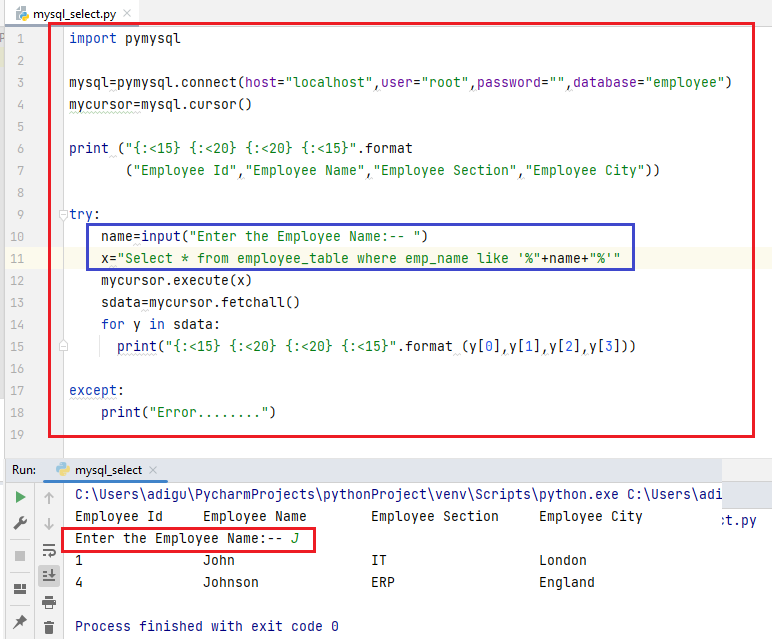Click the restore layout icon in Run sidebar
772x639 pixels.
20,589
